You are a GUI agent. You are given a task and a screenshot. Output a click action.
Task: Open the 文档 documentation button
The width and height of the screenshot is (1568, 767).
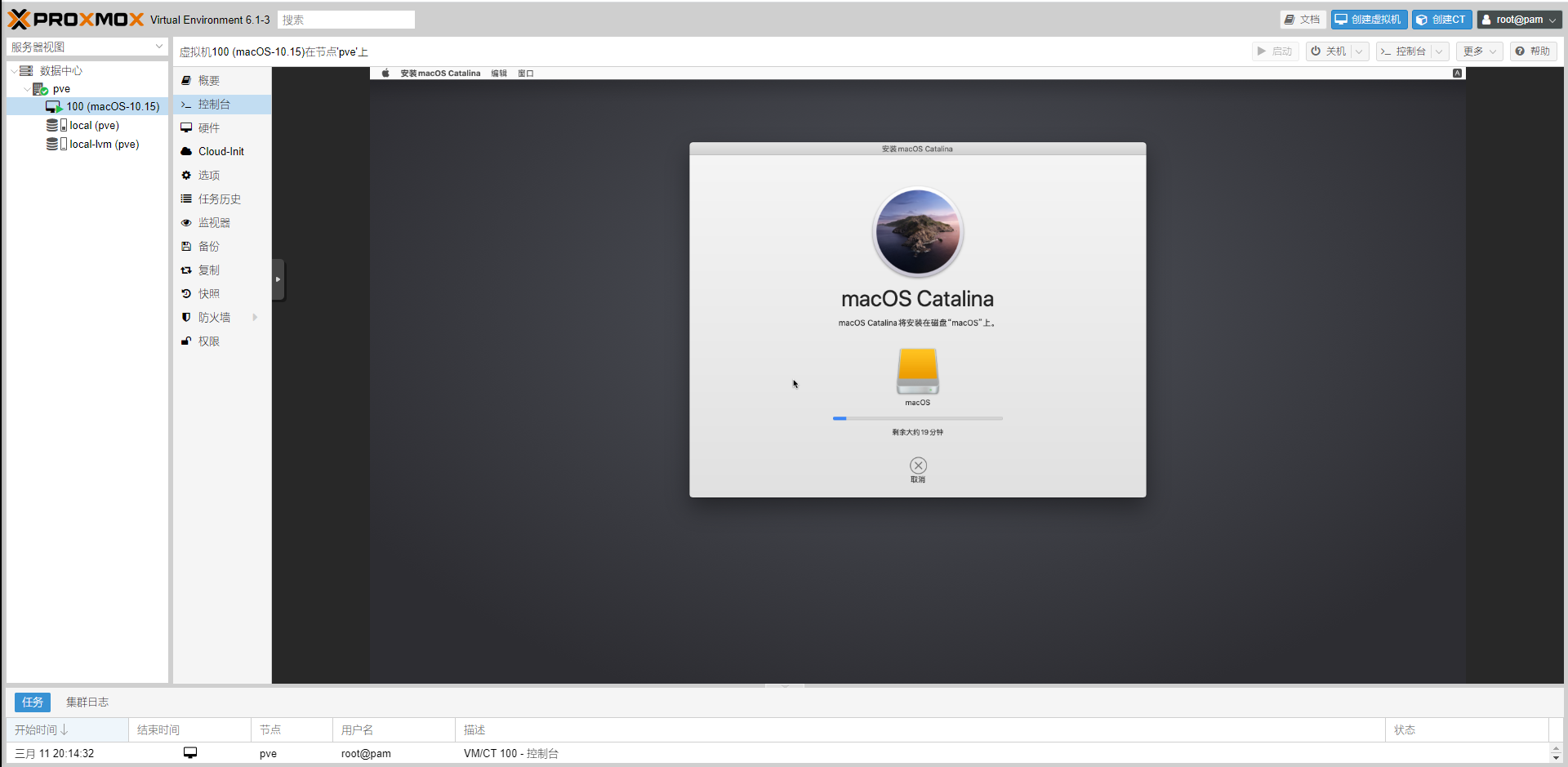1302,20
